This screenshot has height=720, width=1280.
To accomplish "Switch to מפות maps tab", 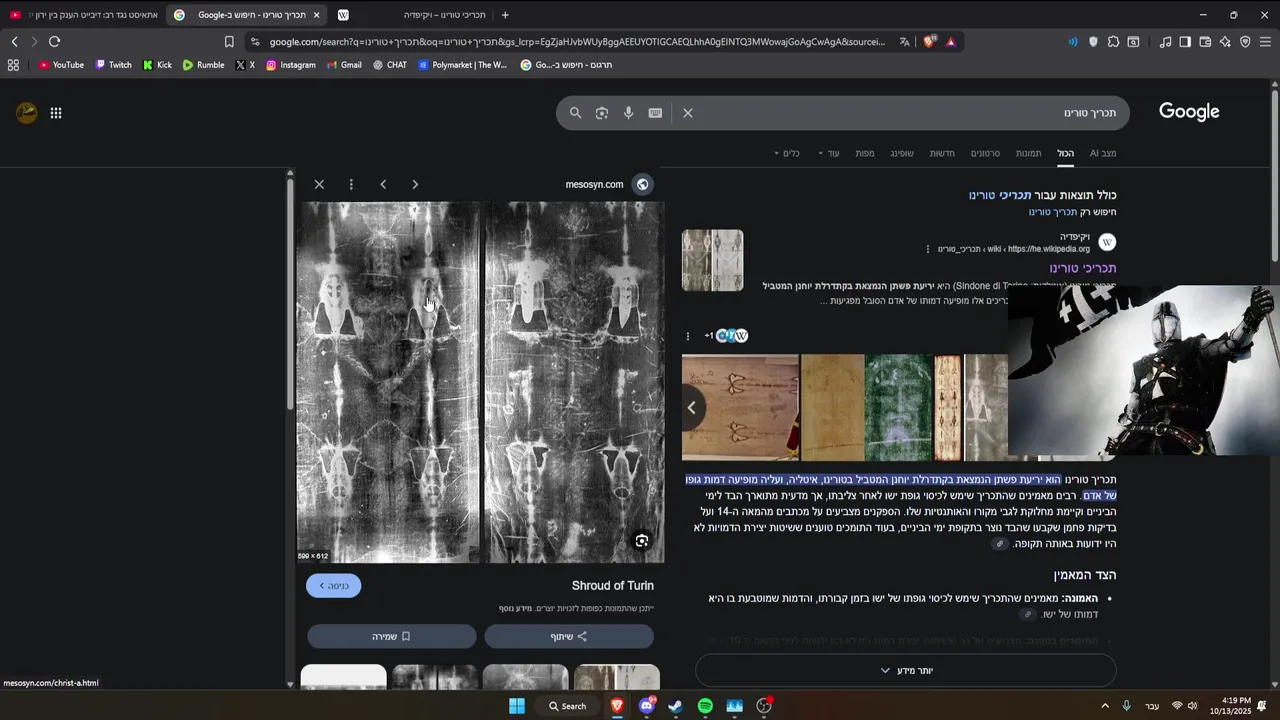I will pyautogui.click(x=865, y=153).
